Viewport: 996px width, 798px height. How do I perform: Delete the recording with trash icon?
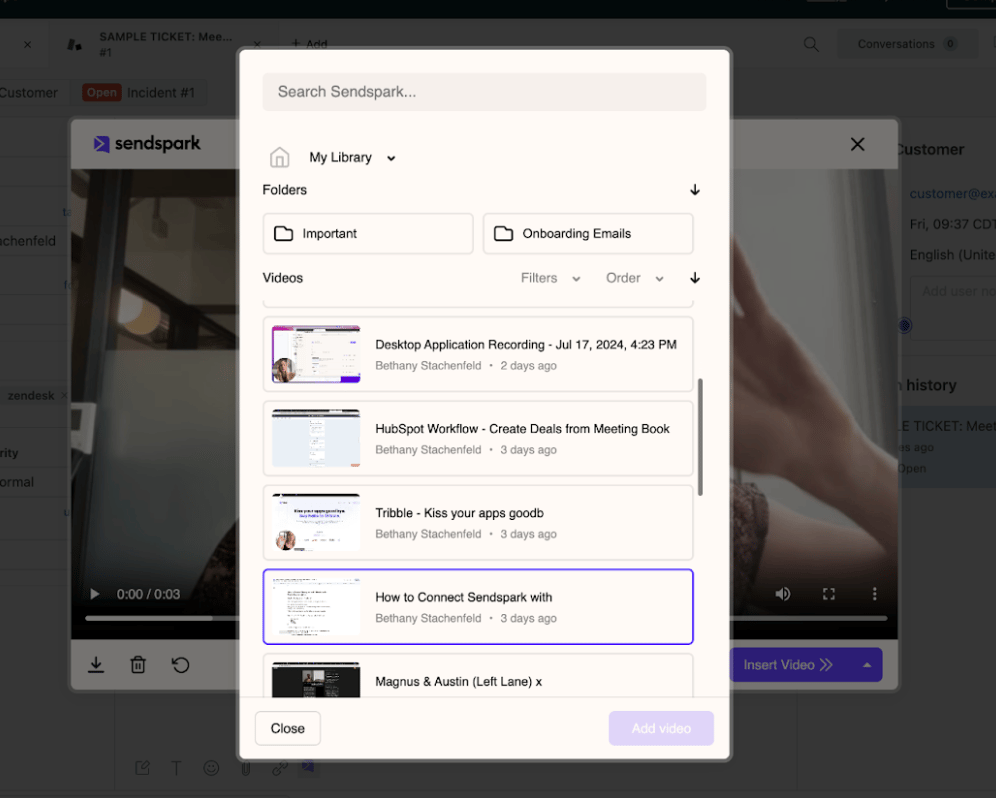tap(138, 665)
